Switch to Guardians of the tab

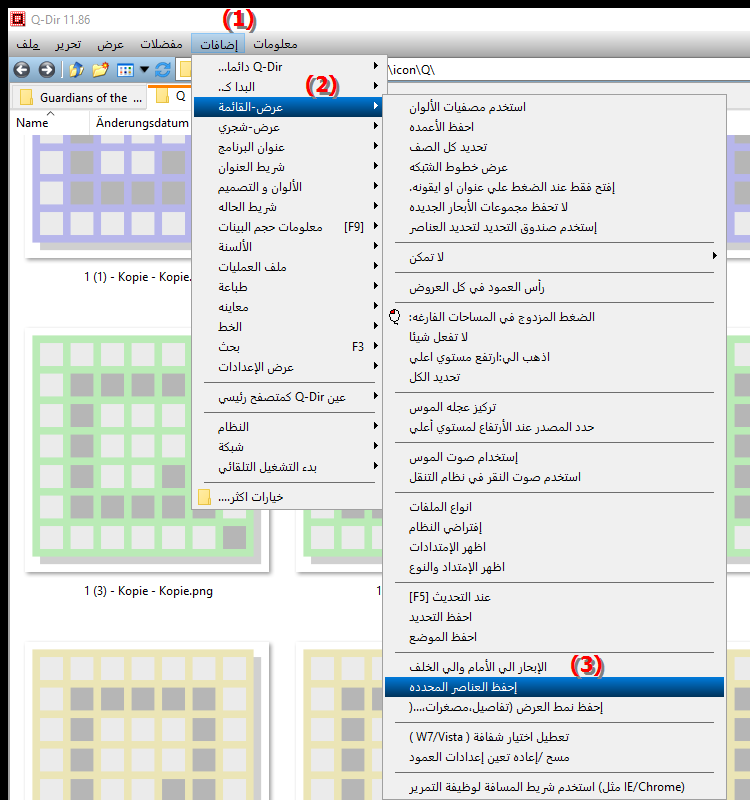pos(80,98)
